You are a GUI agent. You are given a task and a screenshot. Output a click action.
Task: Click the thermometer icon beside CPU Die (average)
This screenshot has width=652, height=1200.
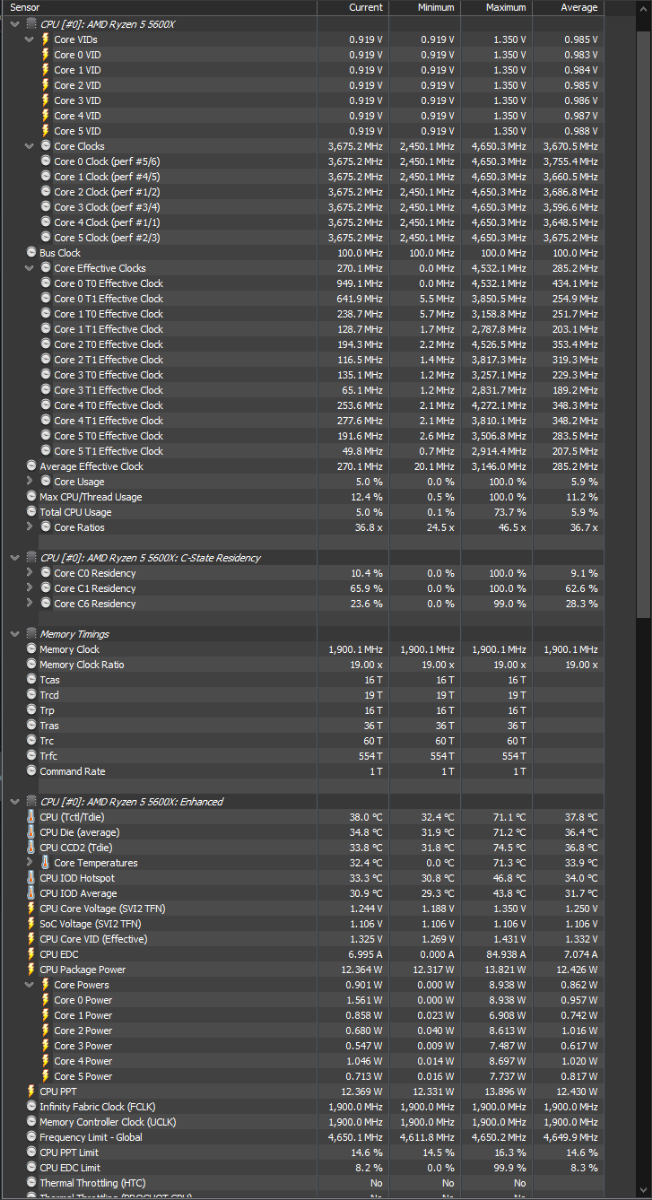31,832
